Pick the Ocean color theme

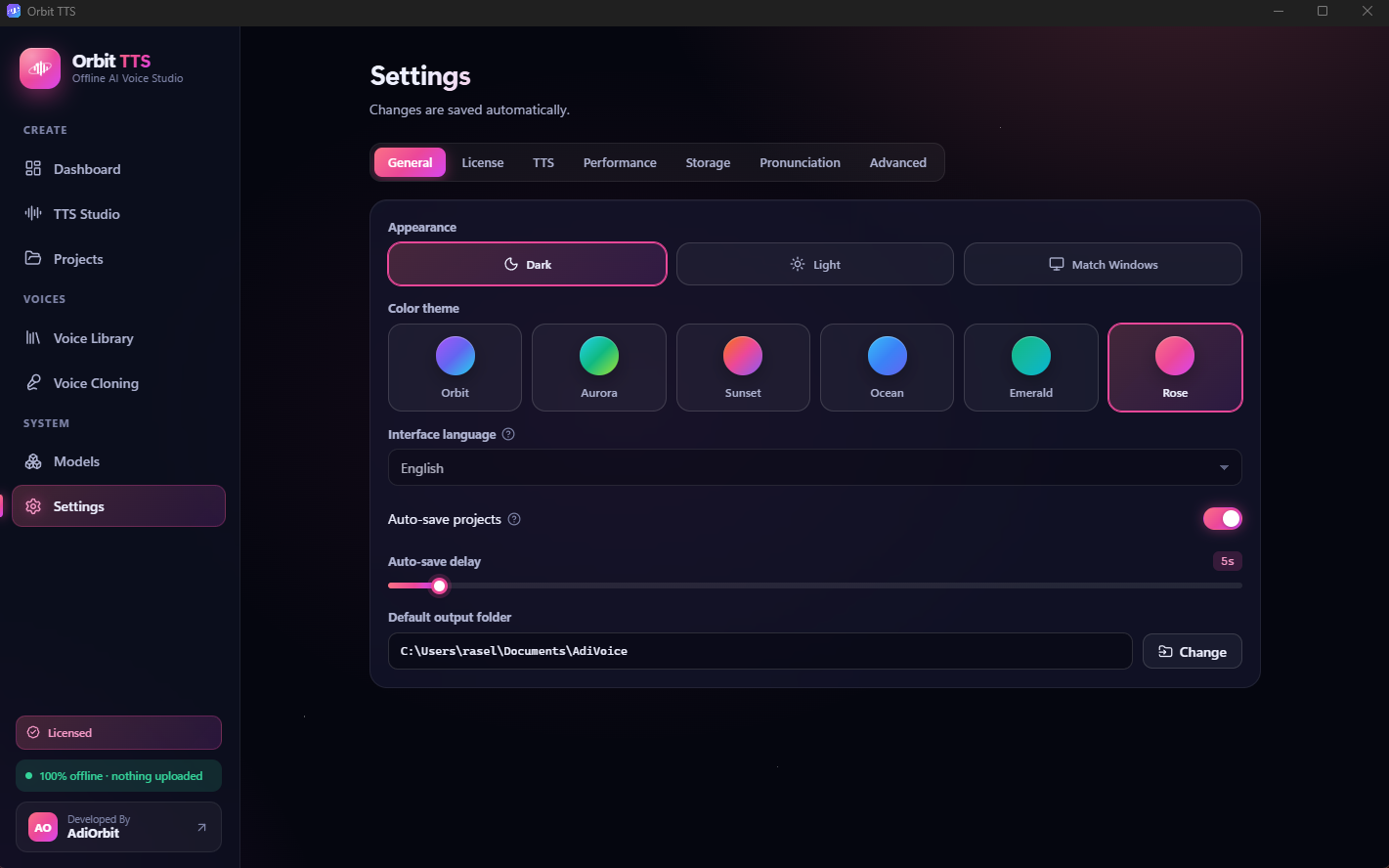887,368
